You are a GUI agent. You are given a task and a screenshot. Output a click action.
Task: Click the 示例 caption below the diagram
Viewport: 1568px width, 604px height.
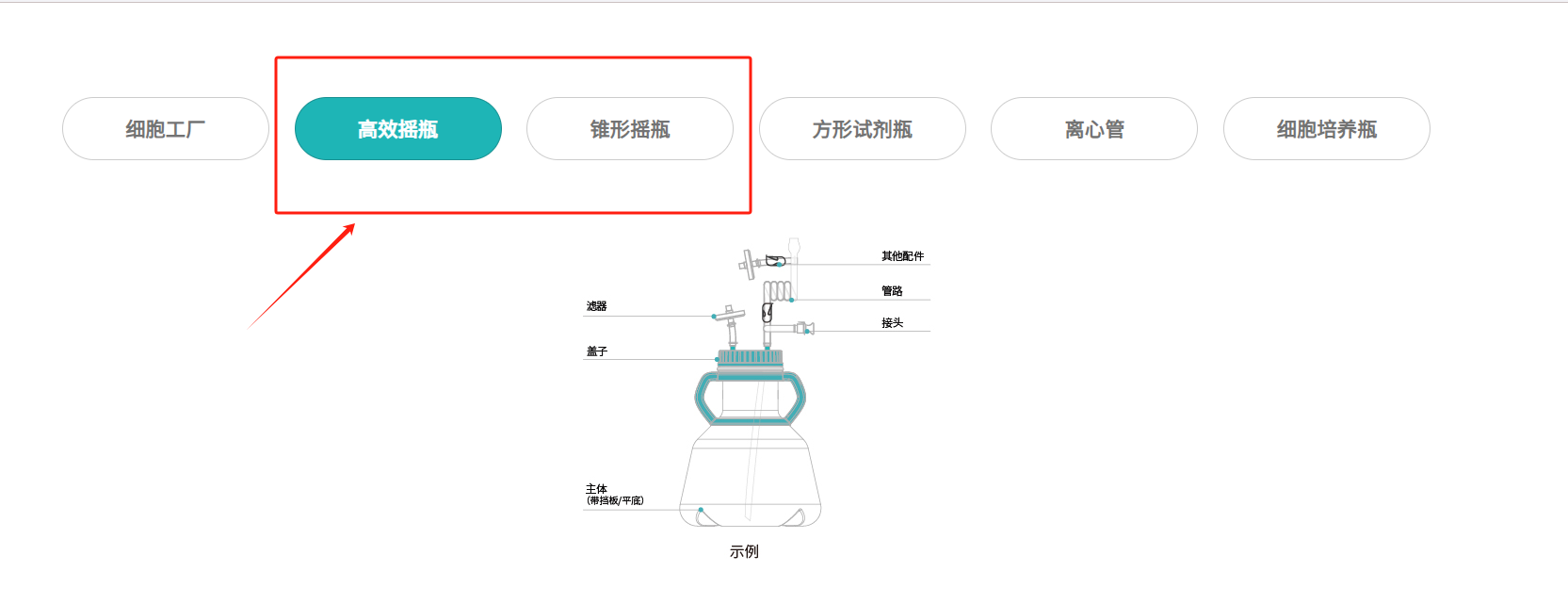[x=744, y=551]
